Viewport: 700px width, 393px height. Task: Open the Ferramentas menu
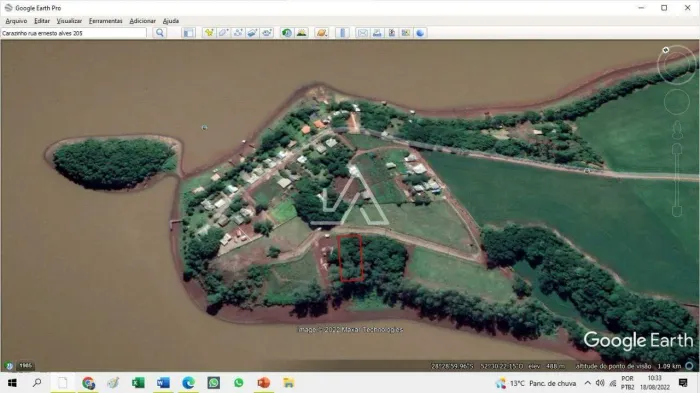tap(105, 21)
